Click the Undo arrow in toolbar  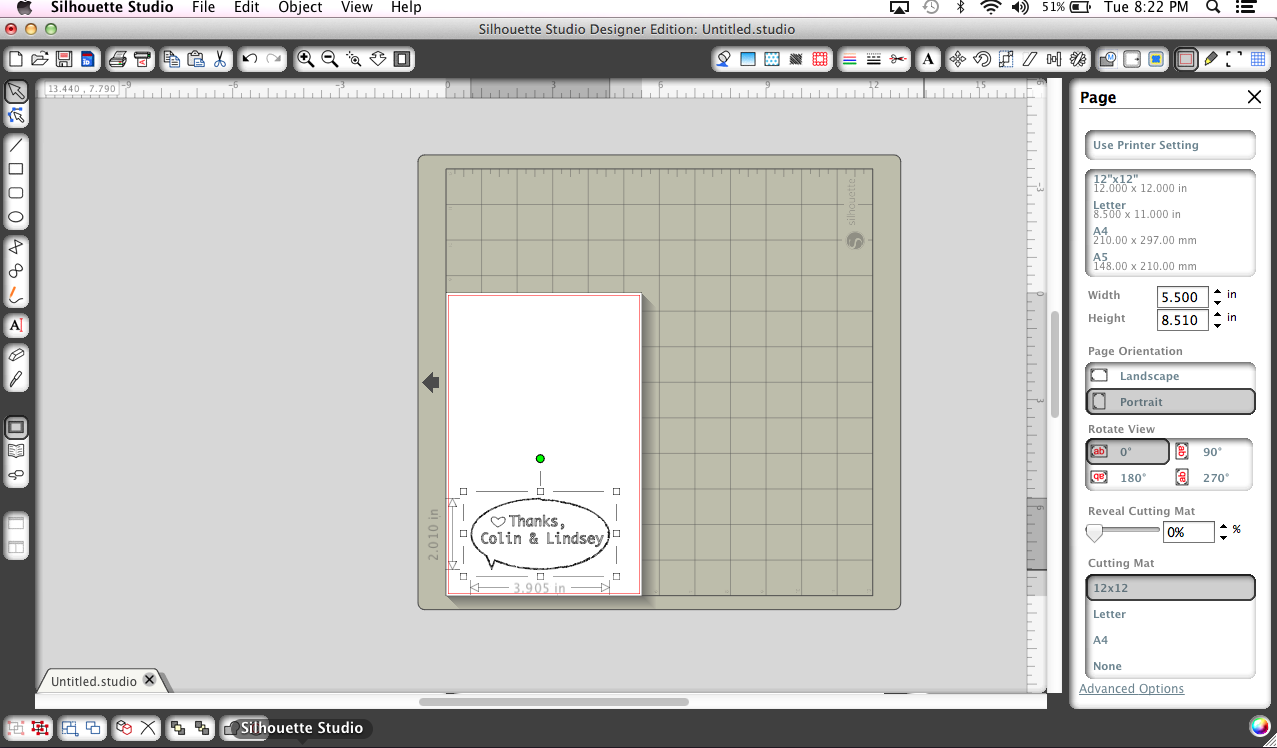coord(250,59)
